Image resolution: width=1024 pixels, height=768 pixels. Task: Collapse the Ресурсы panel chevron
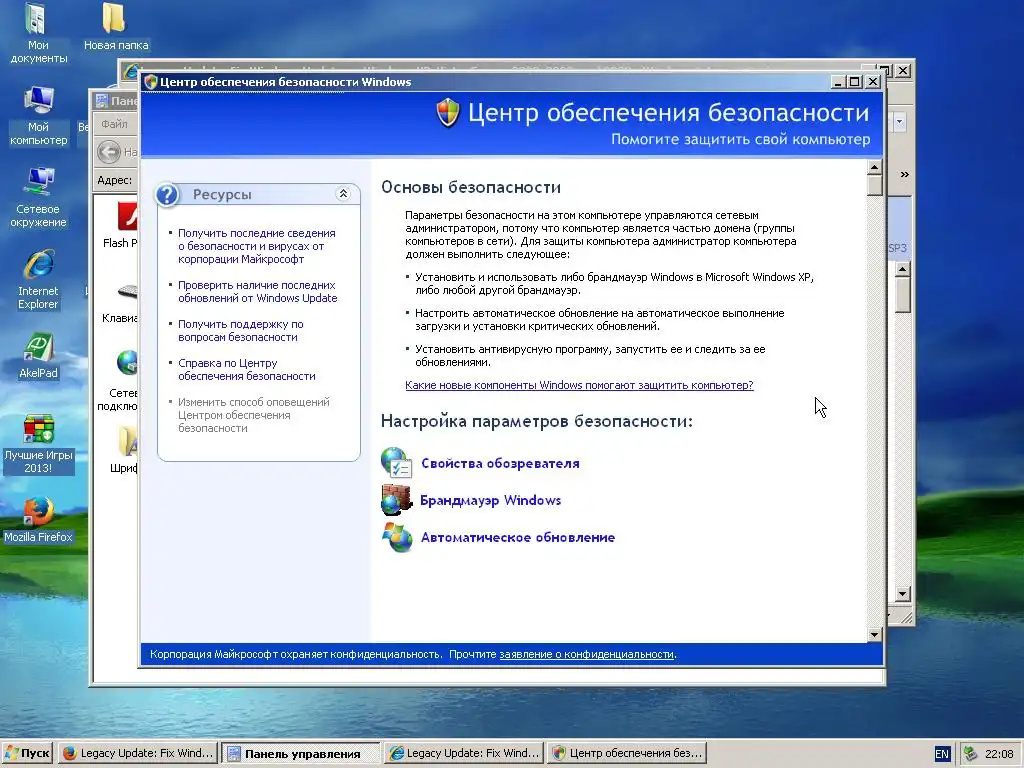343,193
